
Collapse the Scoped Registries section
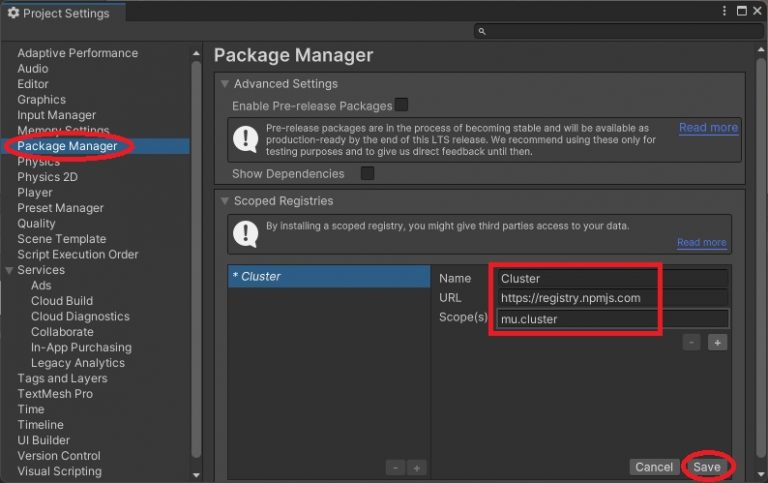click(224, 201)
